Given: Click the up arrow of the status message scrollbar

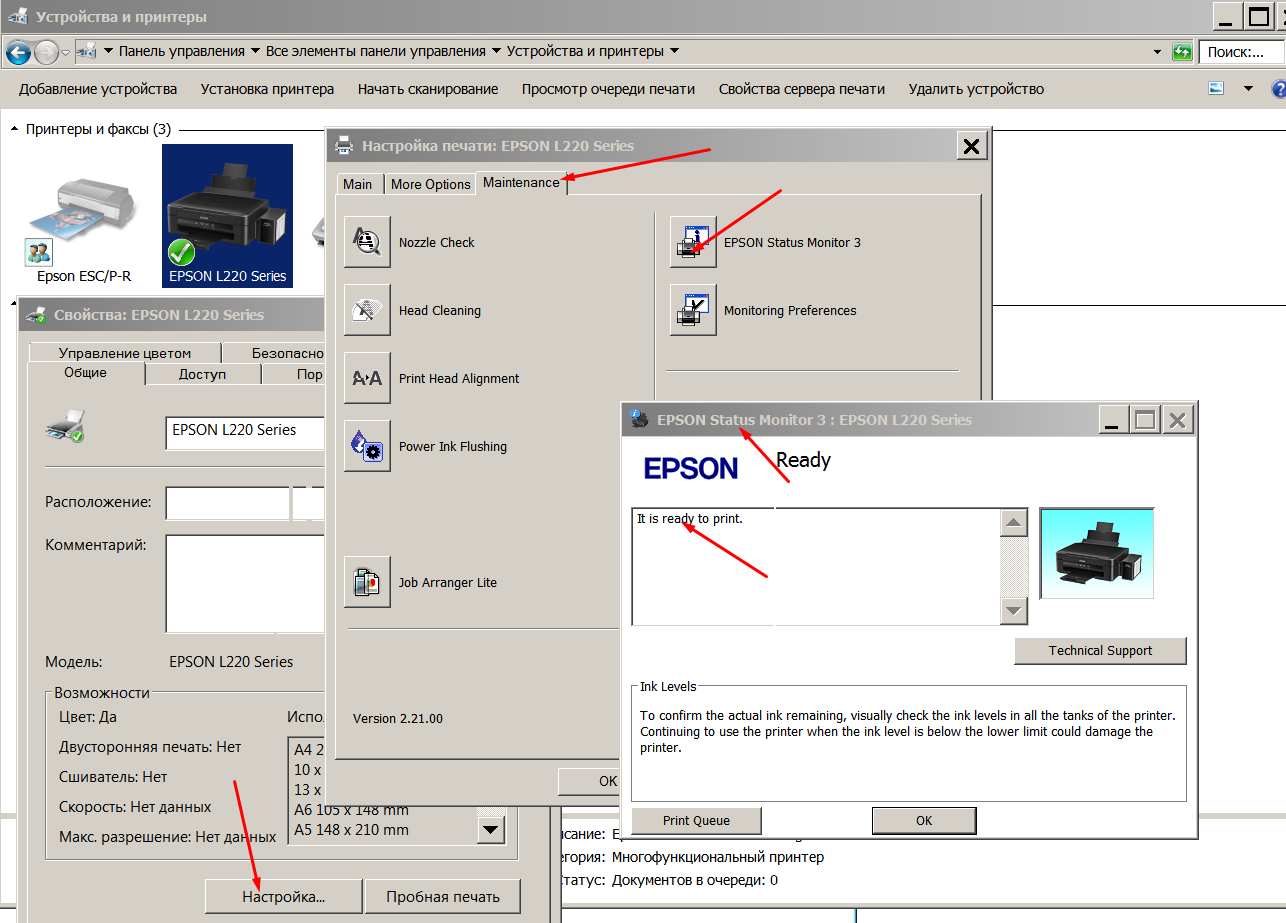Looking at the screenshot, I should [1014, 523].
